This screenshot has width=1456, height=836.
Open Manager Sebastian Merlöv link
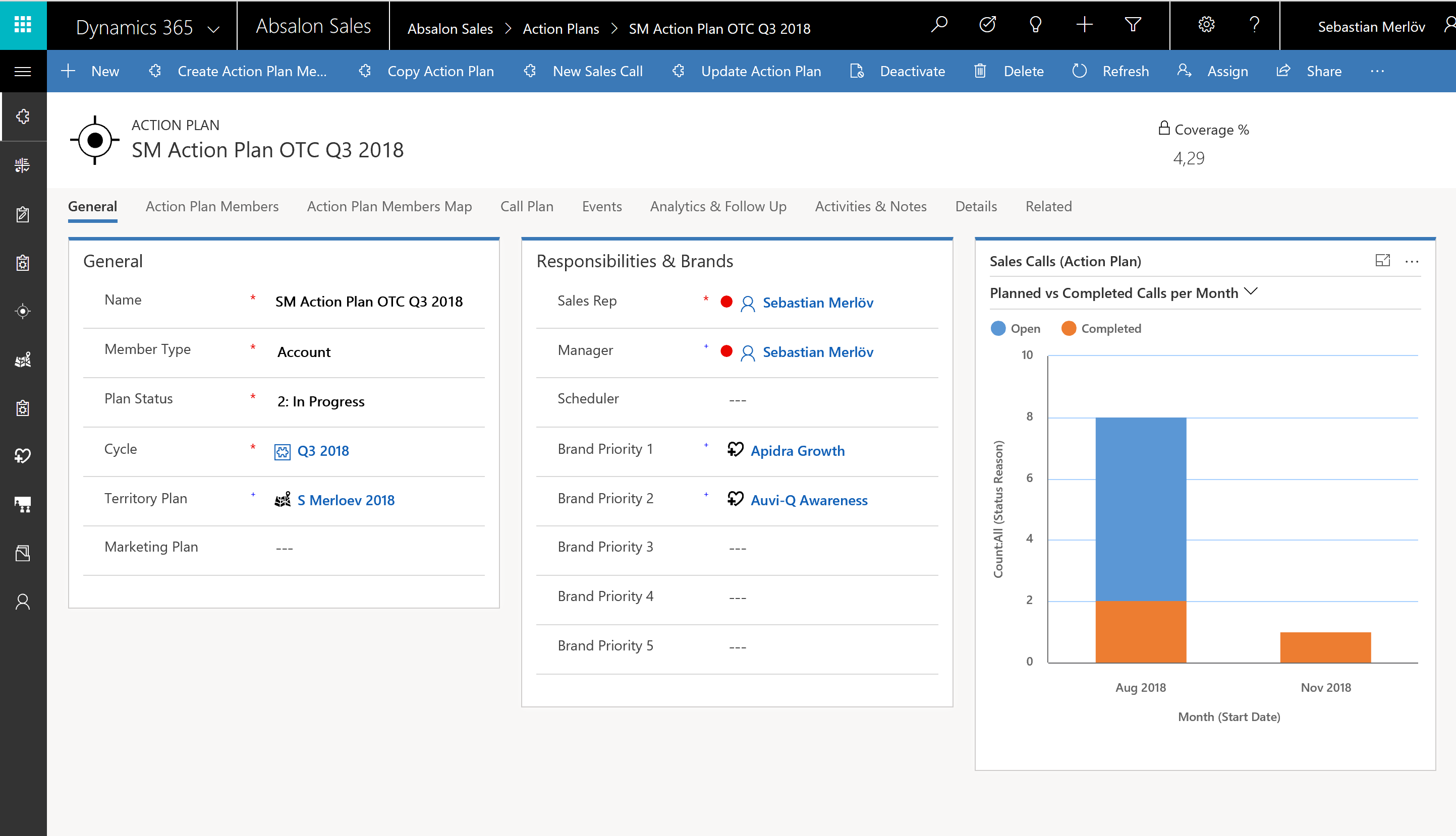click(x=818, y=352)
